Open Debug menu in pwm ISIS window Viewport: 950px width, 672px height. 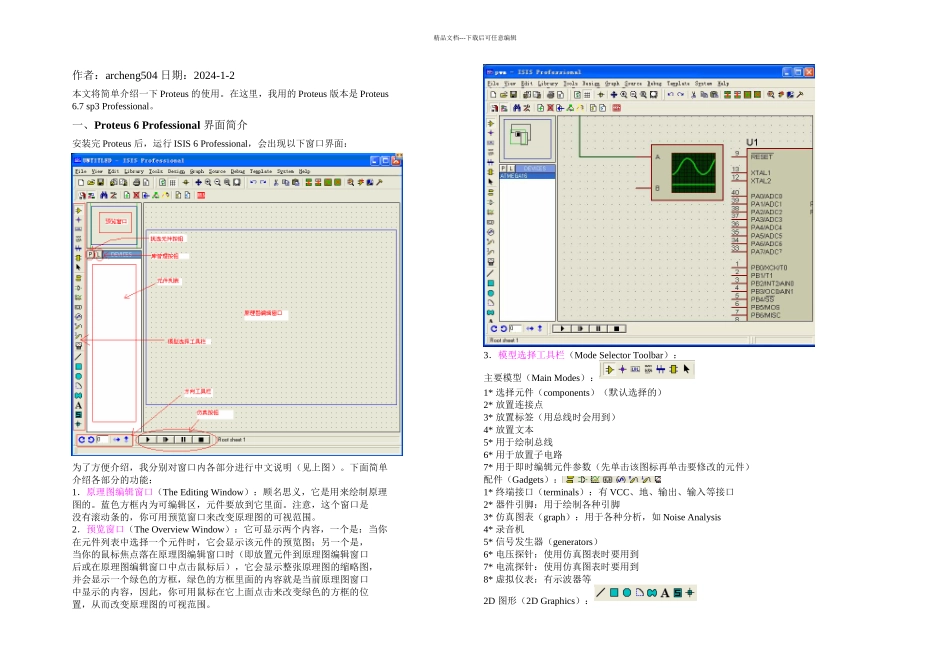click(654, 84)
